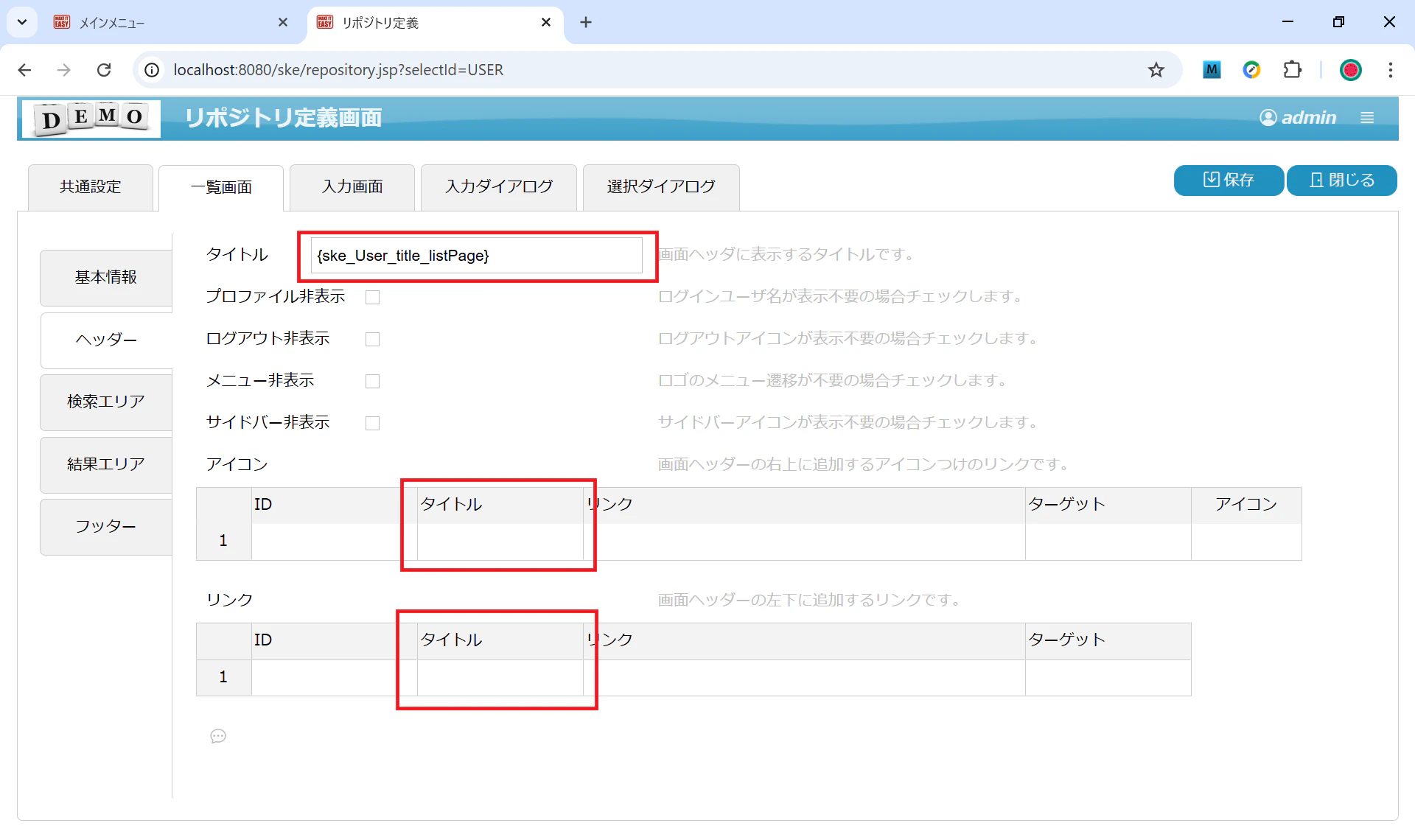
Task: Click the M extension icon
Action: [1212, 70]
